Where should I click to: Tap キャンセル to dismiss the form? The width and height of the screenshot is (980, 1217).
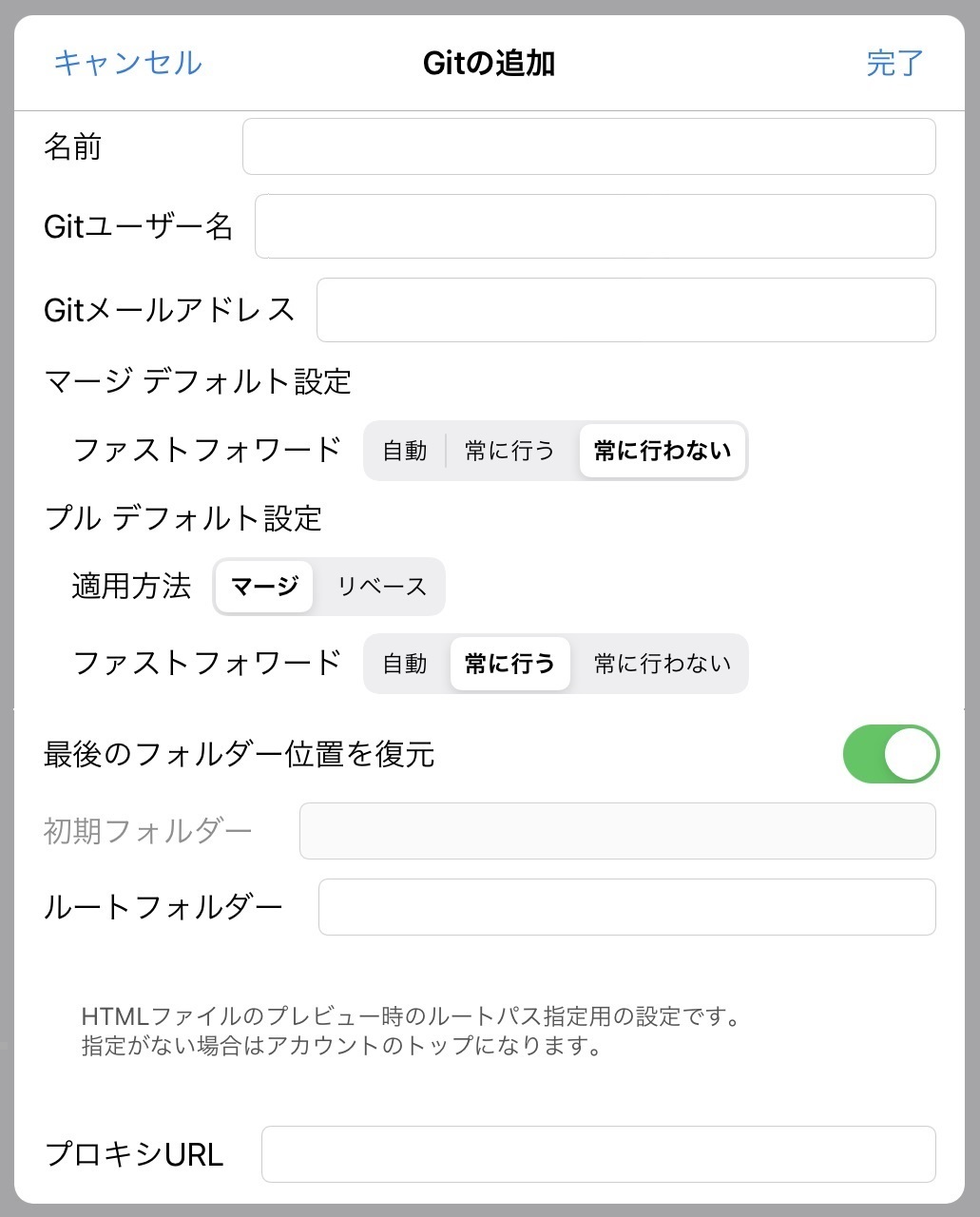click(x=126, y=63)
